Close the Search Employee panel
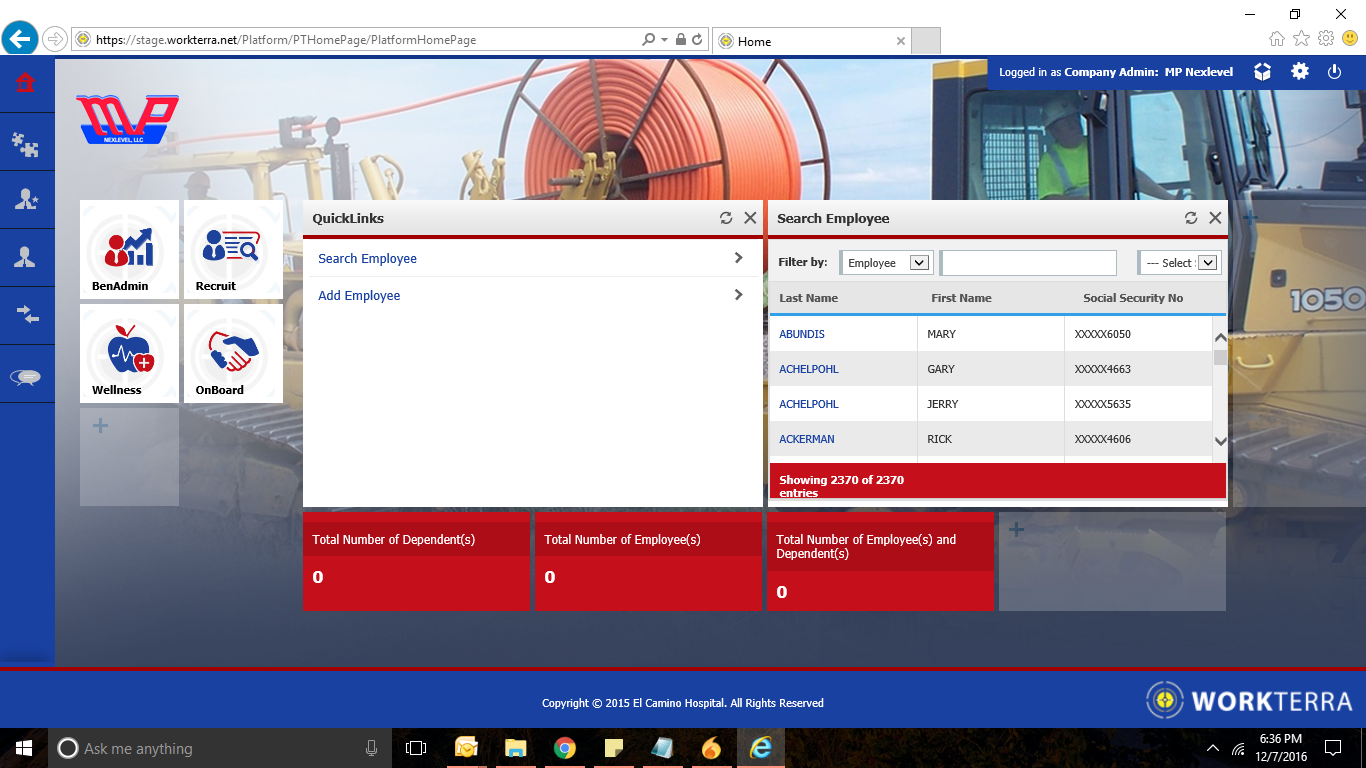This screenshot has height=768, width=1366. [x=1215, y=218]
